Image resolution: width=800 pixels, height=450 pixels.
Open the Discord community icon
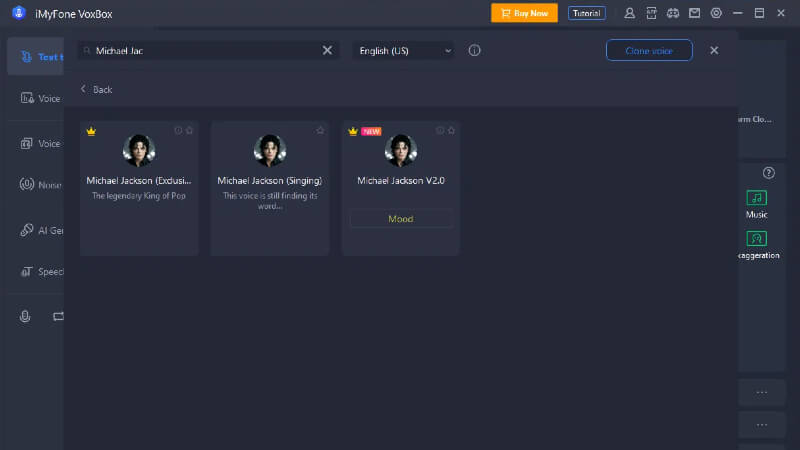(673, 13)
